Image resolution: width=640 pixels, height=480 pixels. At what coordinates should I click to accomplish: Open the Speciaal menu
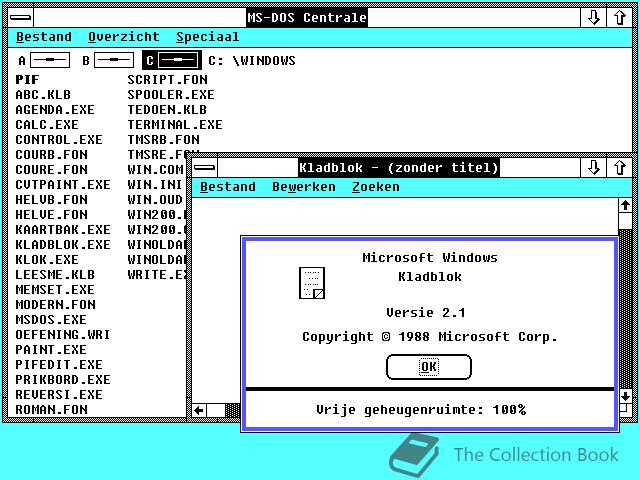tap(207, 37)
